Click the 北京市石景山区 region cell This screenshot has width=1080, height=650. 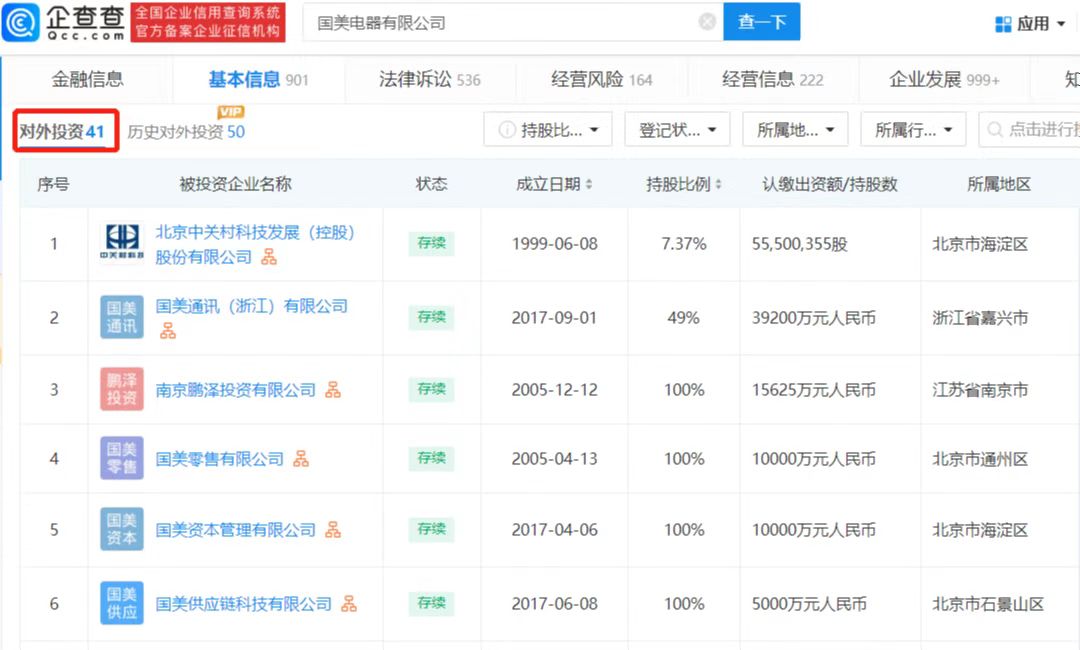(988, 605)
